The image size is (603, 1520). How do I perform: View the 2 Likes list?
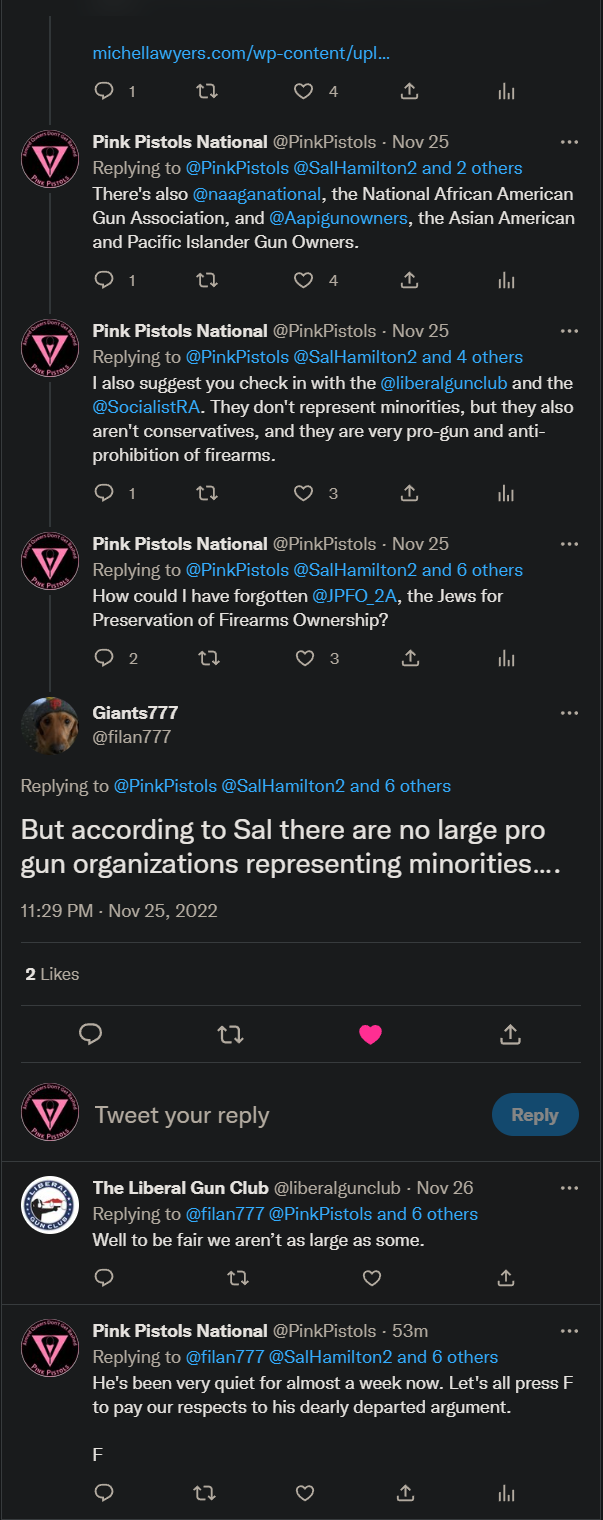[52, 974]
